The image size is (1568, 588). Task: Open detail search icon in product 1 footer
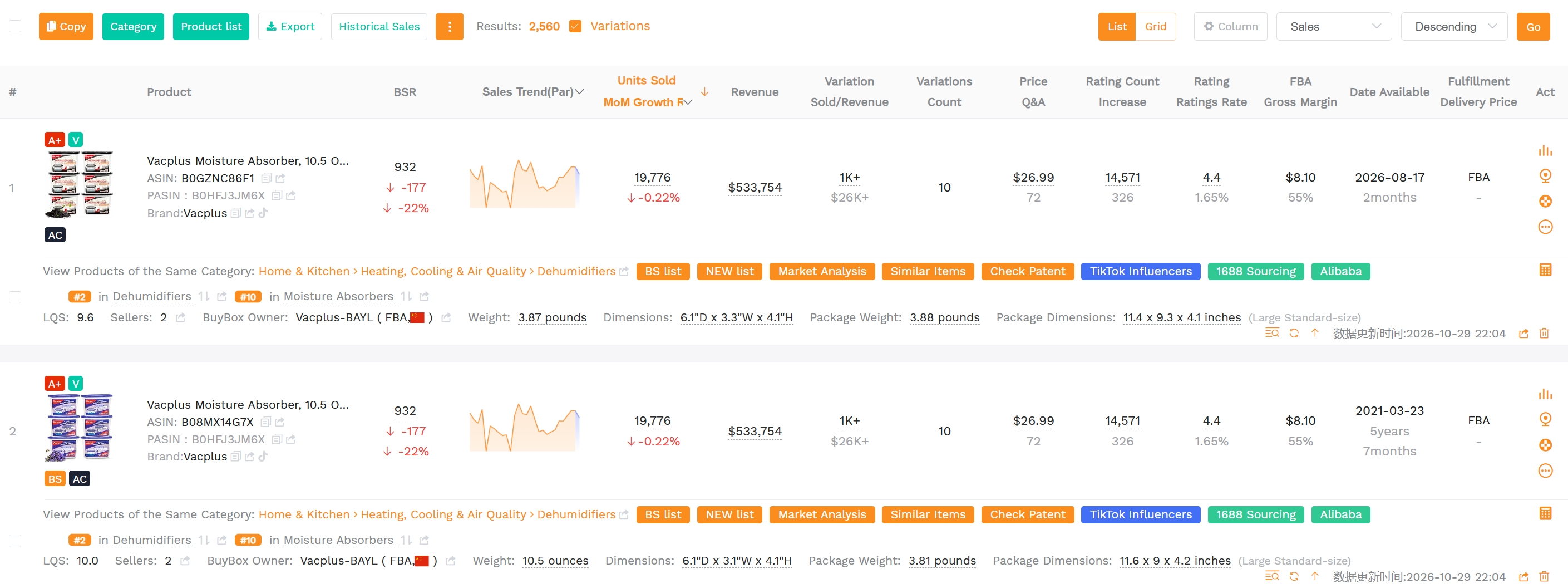tap(1271, 334)
